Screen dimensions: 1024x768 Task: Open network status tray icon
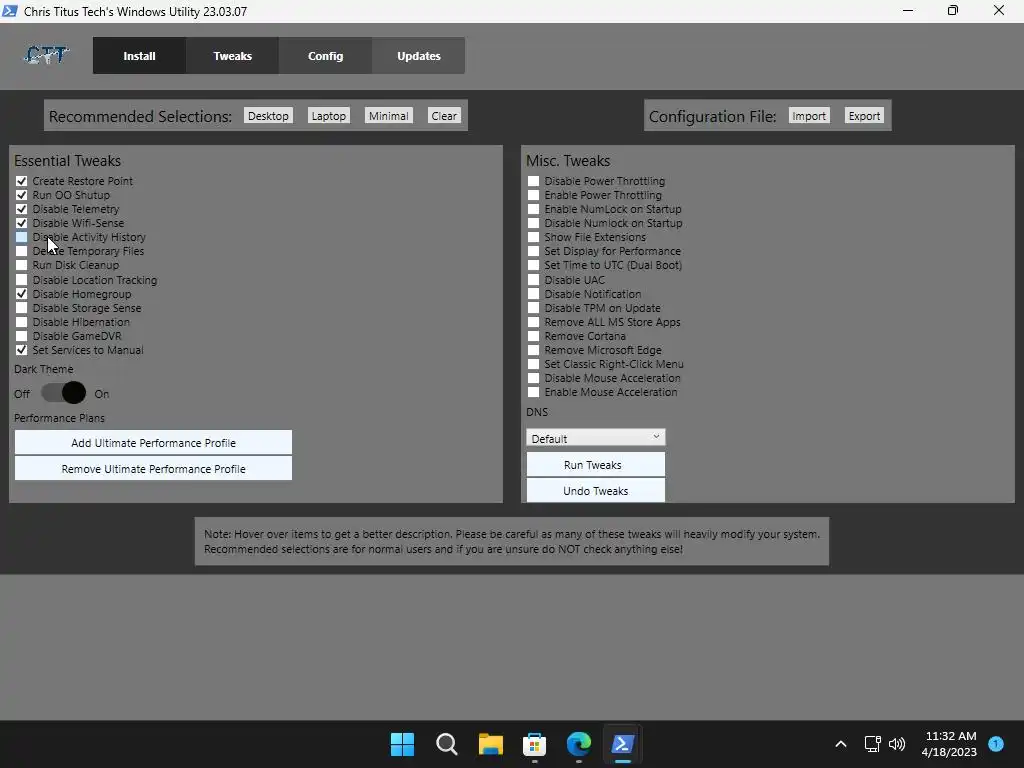click(872, 744)
